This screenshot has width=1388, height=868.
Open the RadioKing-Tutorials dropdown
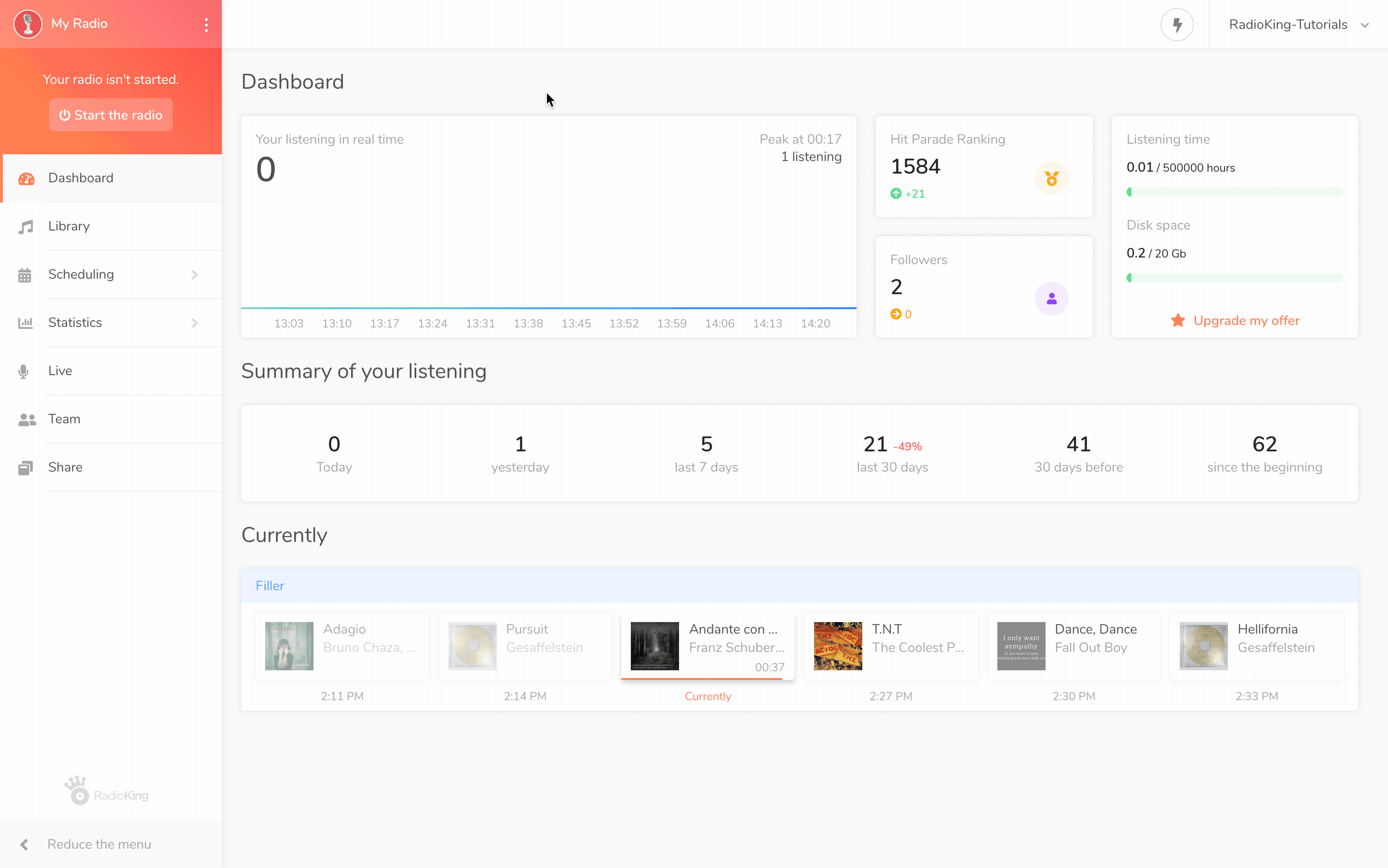(1300, 24)
